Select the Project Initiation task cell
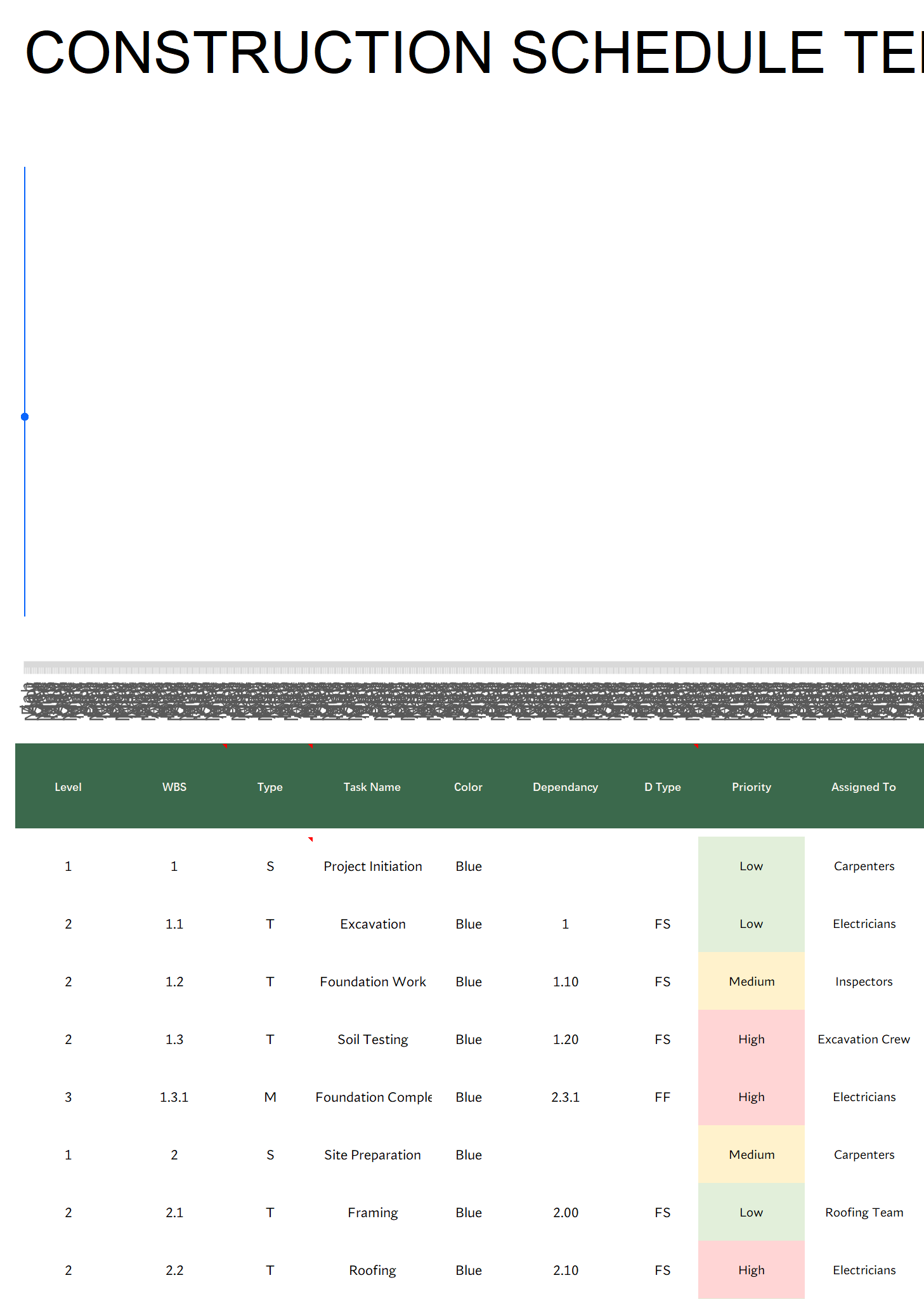Image resolution: width=924 pixels, height=1299 pixels. click(x=373, y=866)
